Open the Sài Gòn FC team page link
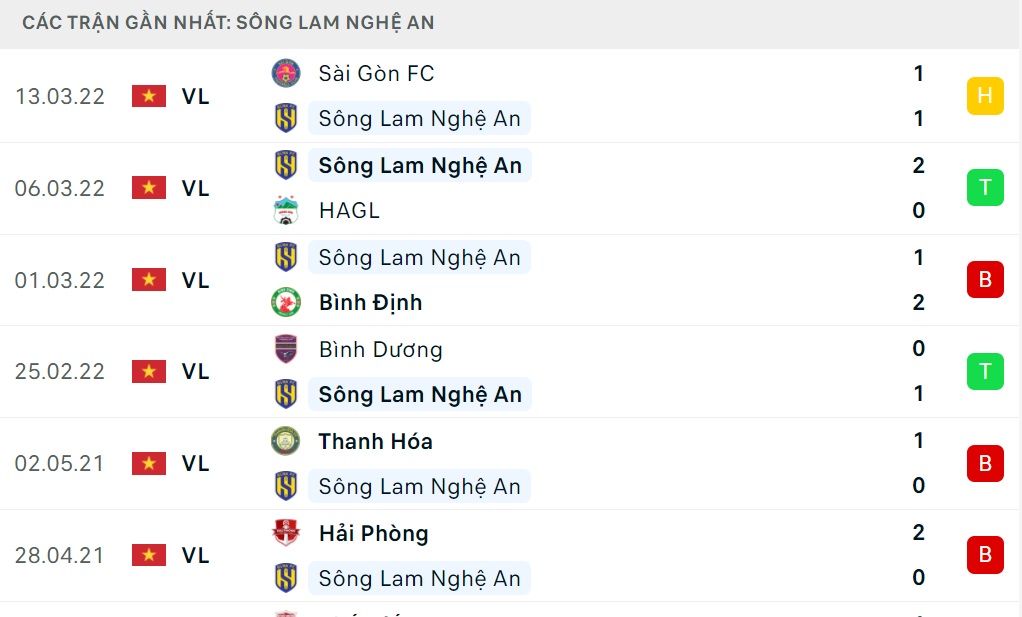 pos(374,73)
